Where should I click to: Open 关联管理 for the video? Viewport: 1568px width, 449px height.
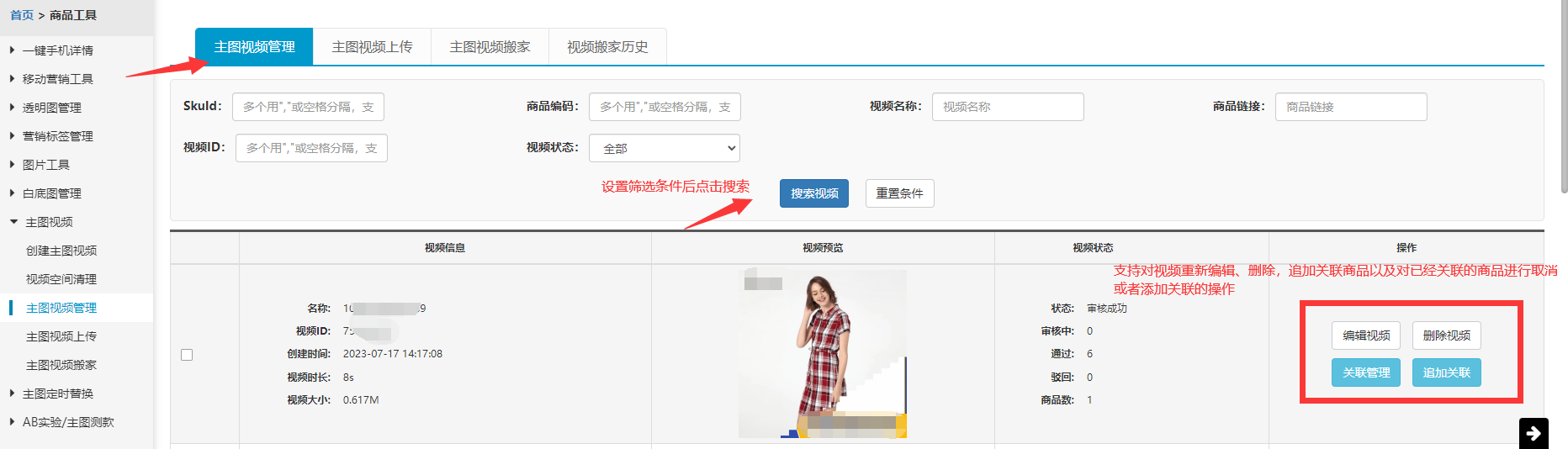click(x=1365, y=372)
